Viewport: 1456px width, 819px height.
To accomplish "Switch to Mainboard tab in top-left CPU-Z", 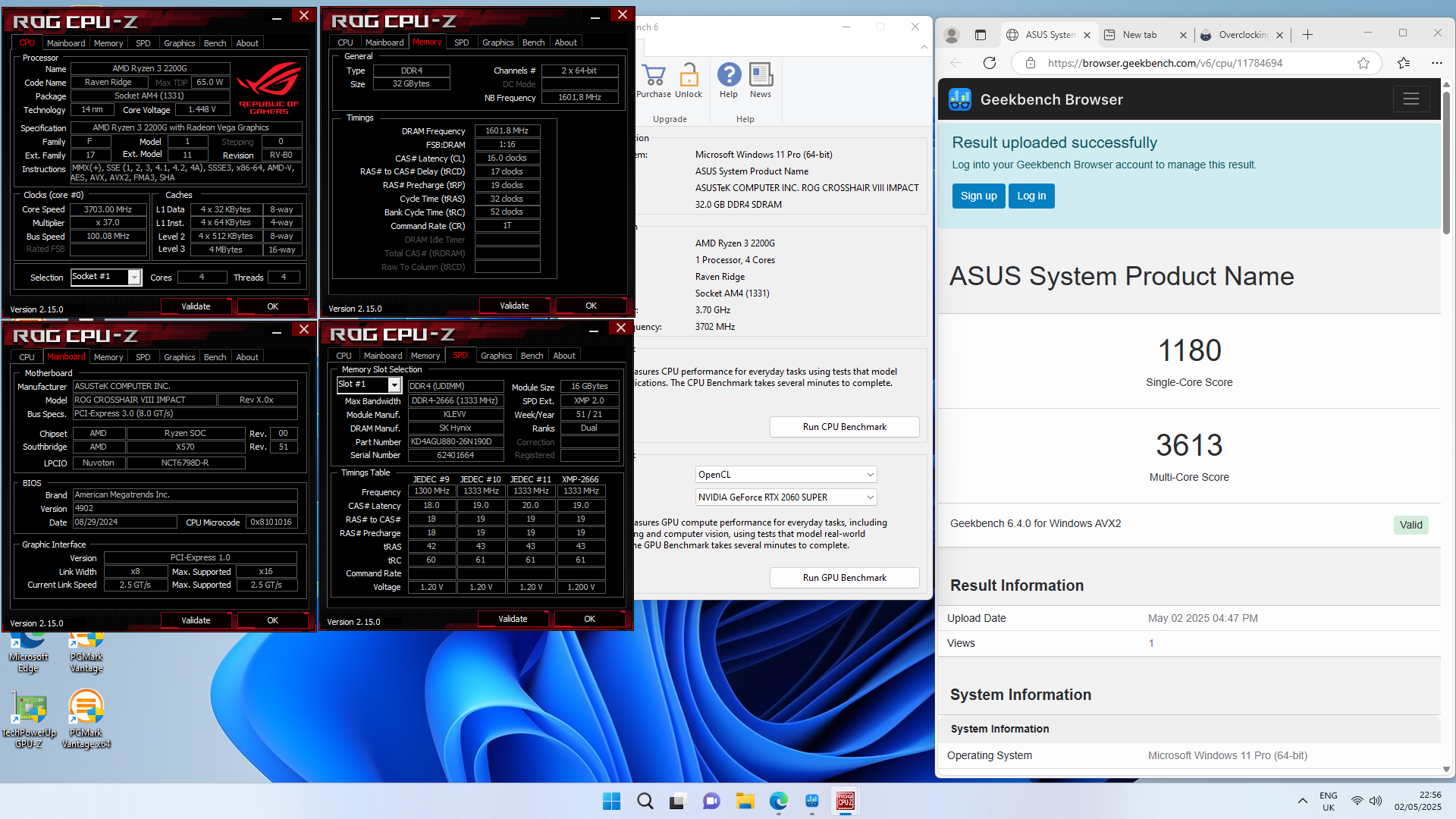I will click(66, 43).
